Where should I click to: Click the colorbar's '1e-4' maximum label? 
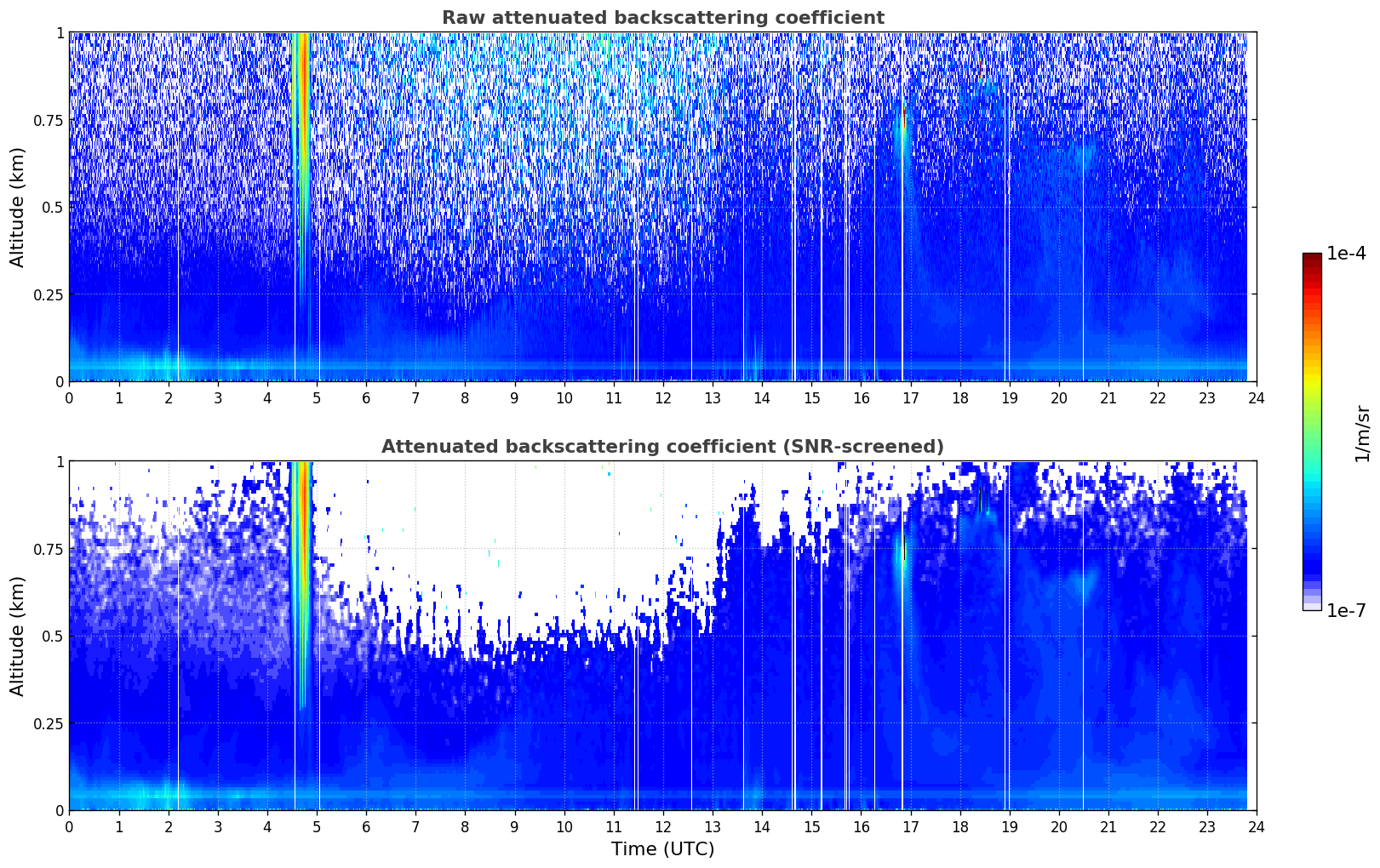tap(1346, 254)
